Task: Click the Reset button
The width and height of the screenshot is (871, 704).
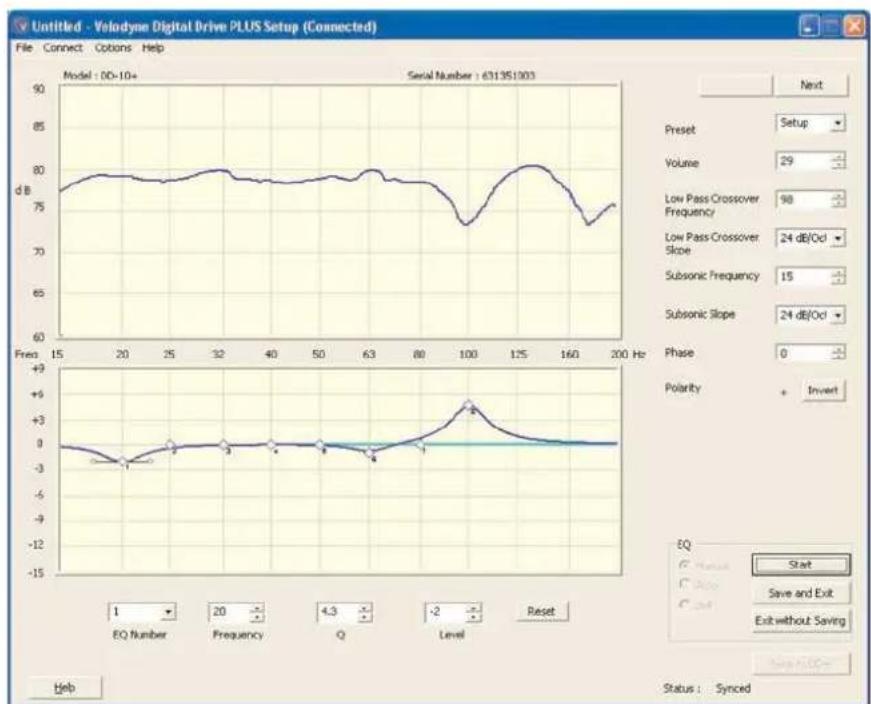Action: [x=541, y=611]
